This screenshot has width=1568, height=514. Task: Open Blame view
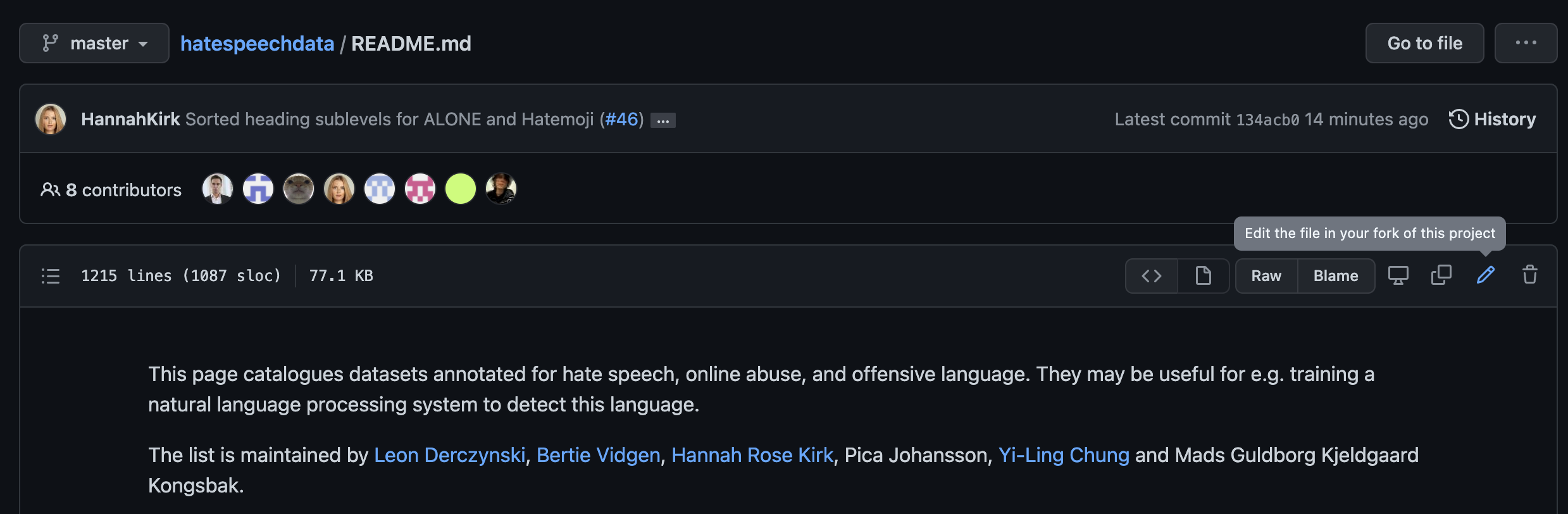point(1336,276)
